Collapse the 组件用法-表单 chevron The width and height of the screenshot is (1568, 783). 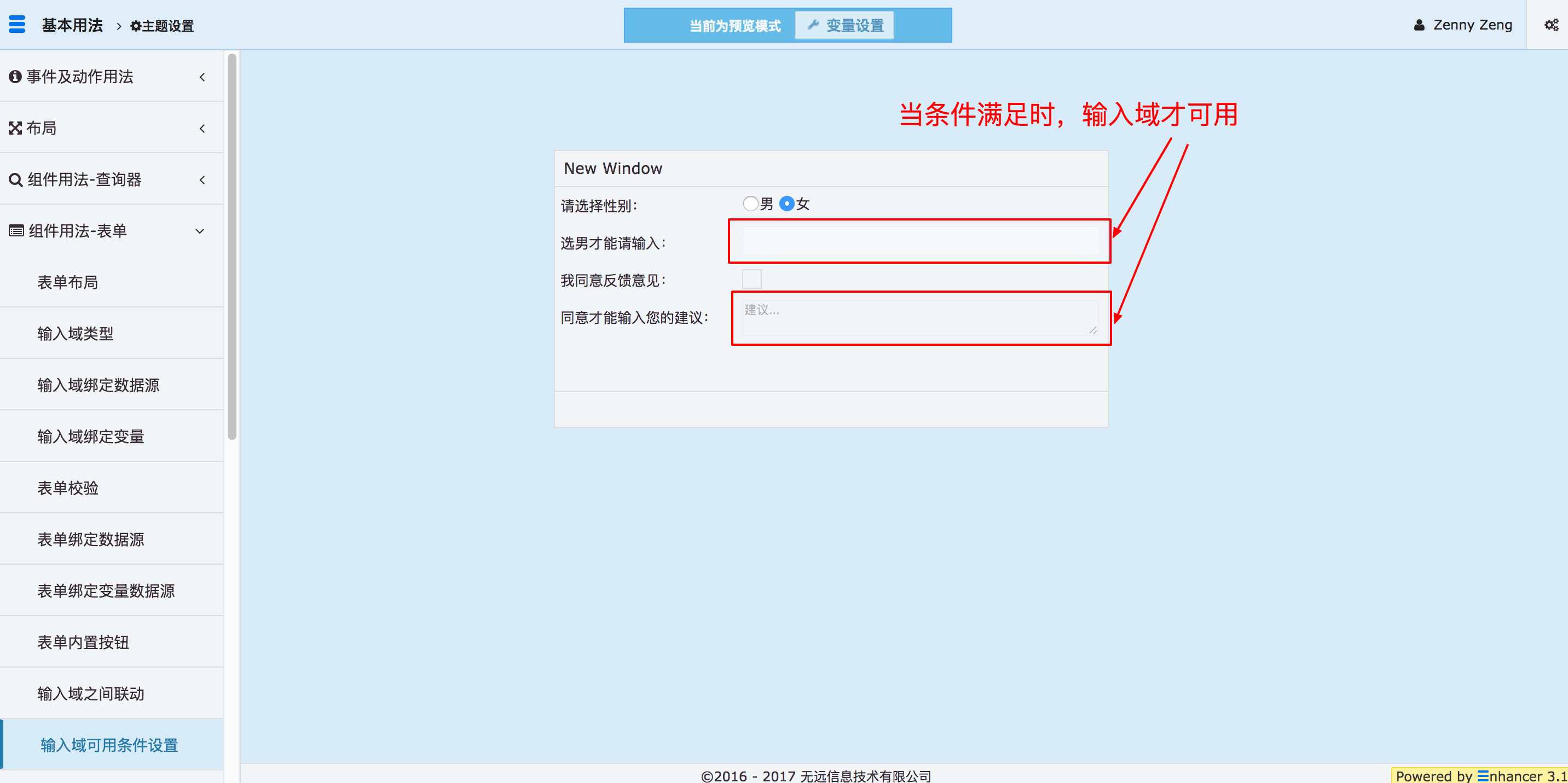point(200,231)
